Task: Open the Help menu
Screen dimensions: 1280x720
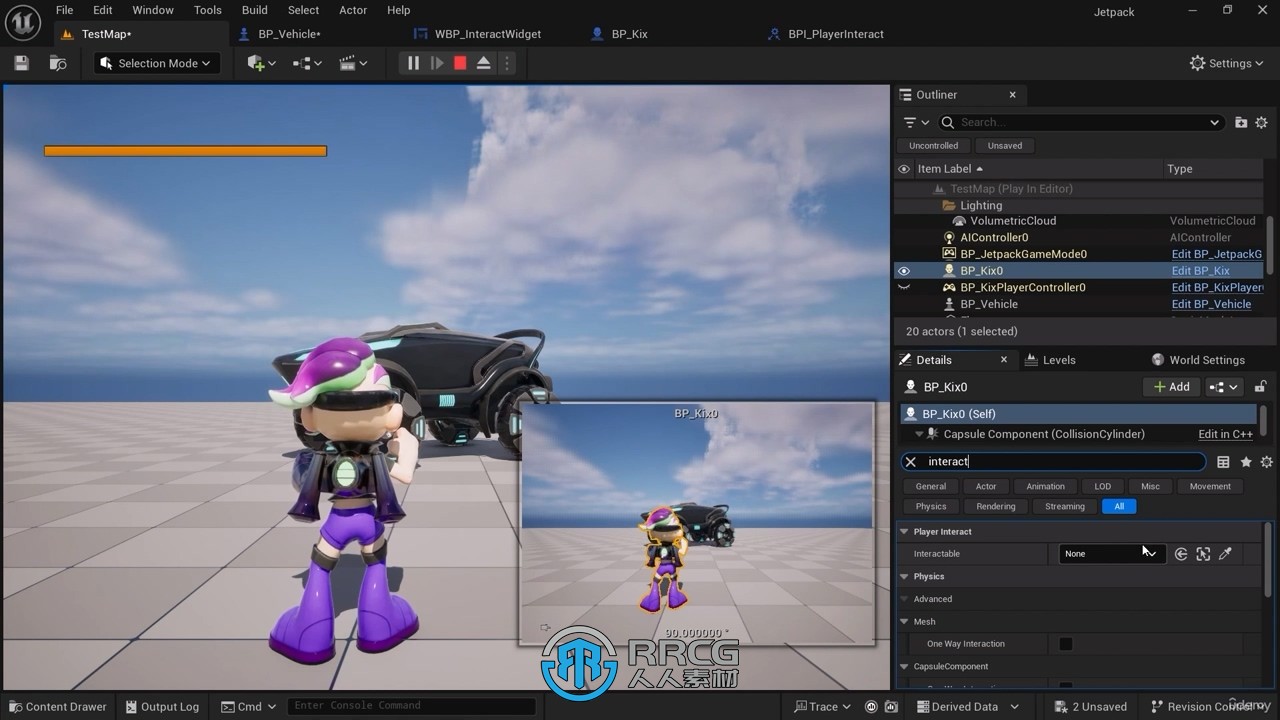Action: (x=398, y=10)
